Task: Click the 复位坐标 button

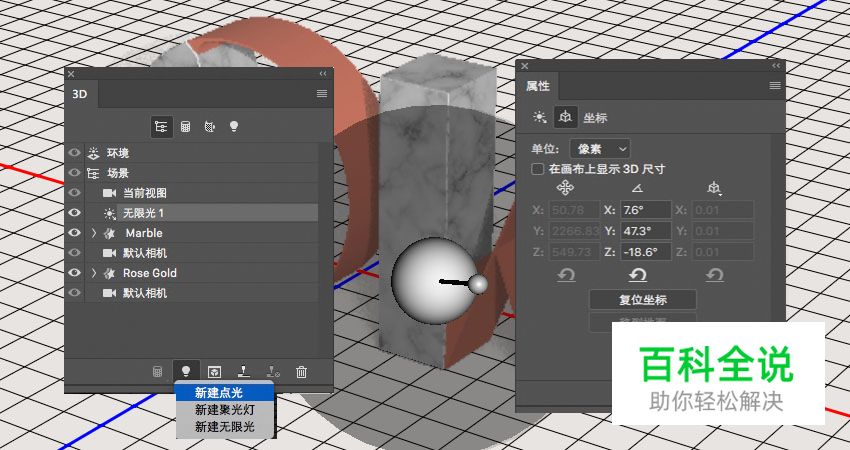Action: 642,299
